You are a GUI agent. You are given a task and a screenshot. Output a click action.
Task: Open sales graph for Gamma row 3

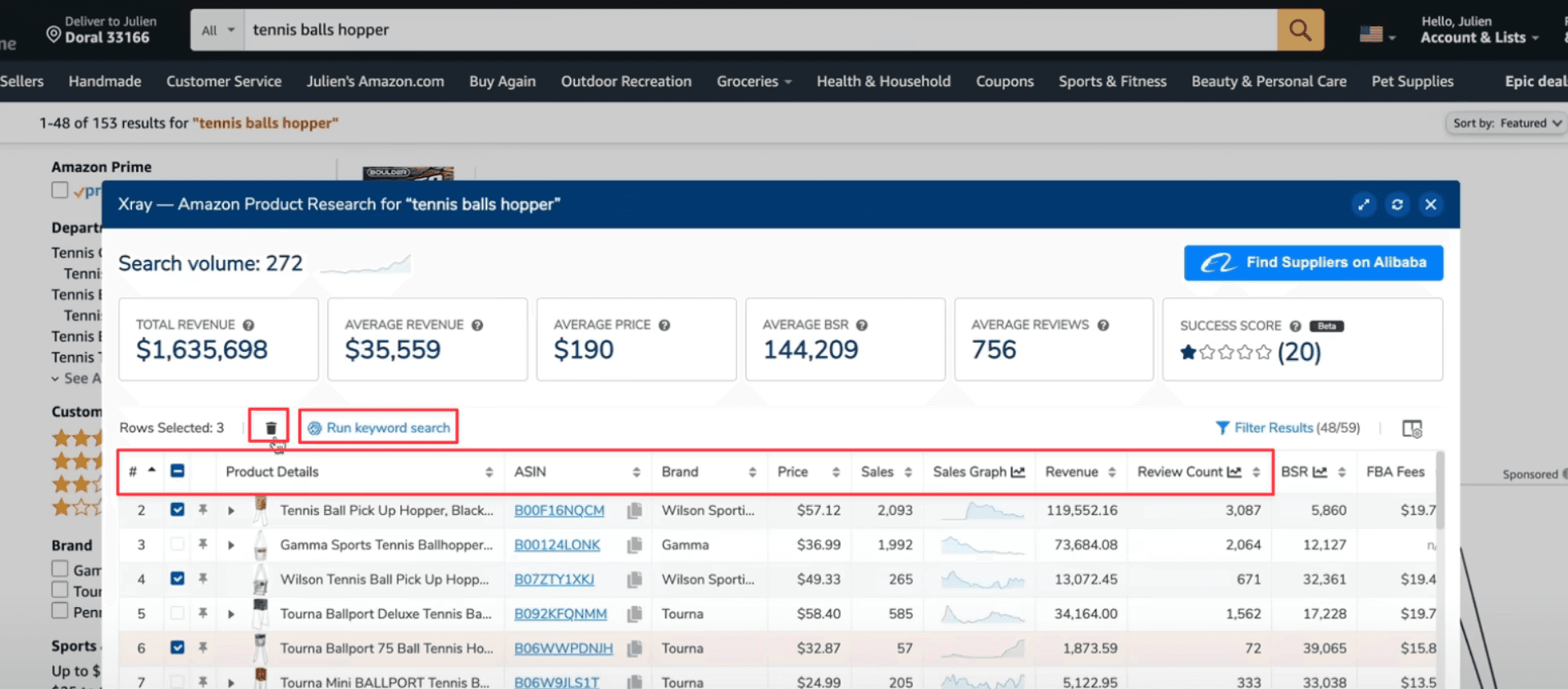982,545
